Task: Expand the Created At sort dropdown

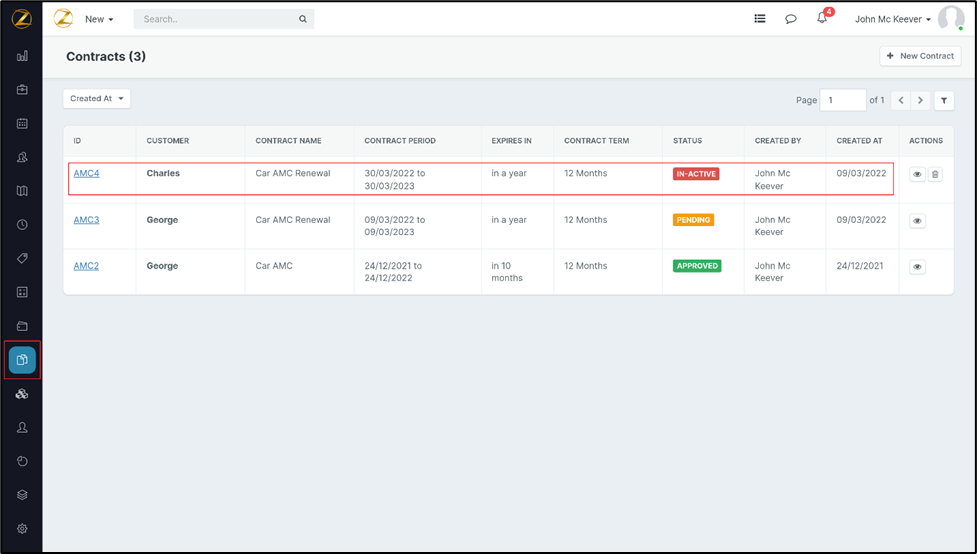Action: 97,99
